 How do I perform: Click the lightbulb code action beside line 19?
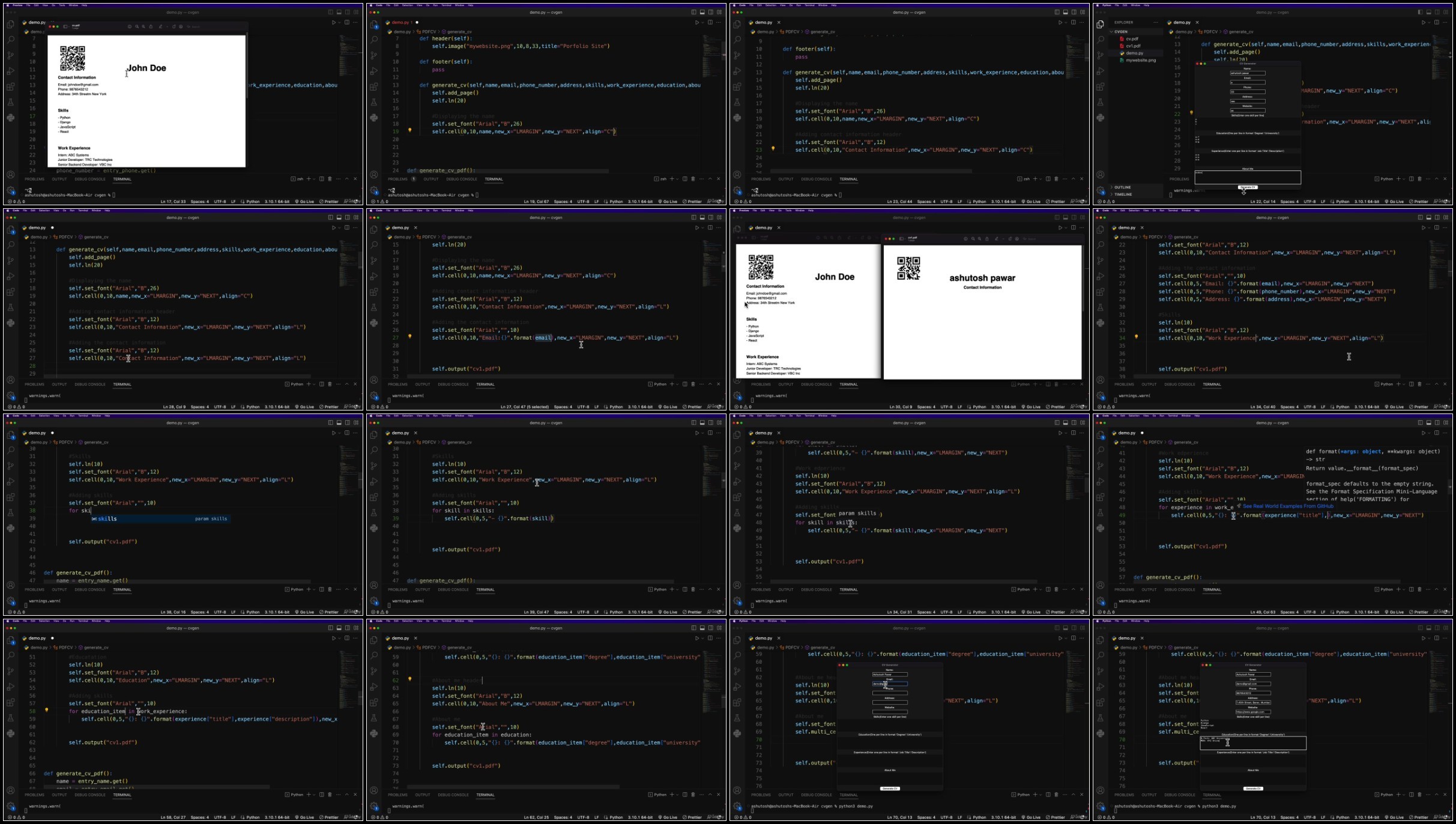click(x=410, y=130)
